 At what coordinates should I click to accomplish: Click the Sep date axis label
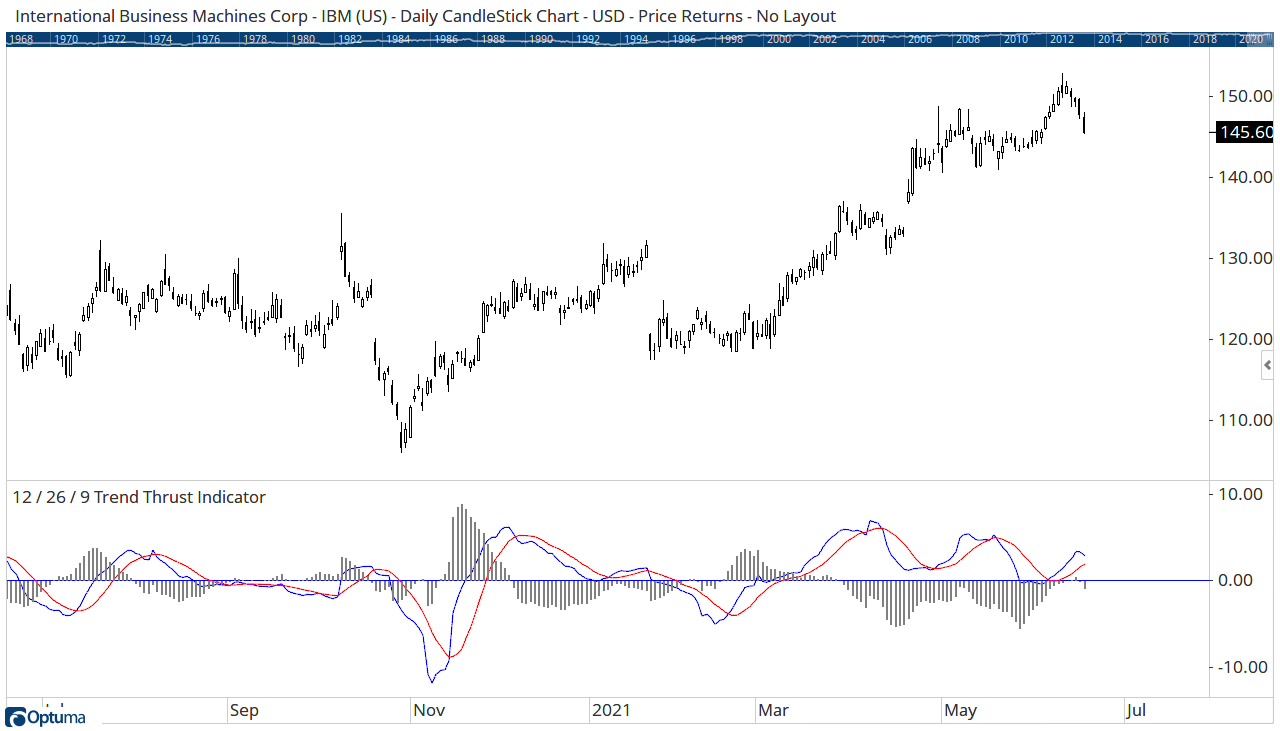click(x=244, y=711)
